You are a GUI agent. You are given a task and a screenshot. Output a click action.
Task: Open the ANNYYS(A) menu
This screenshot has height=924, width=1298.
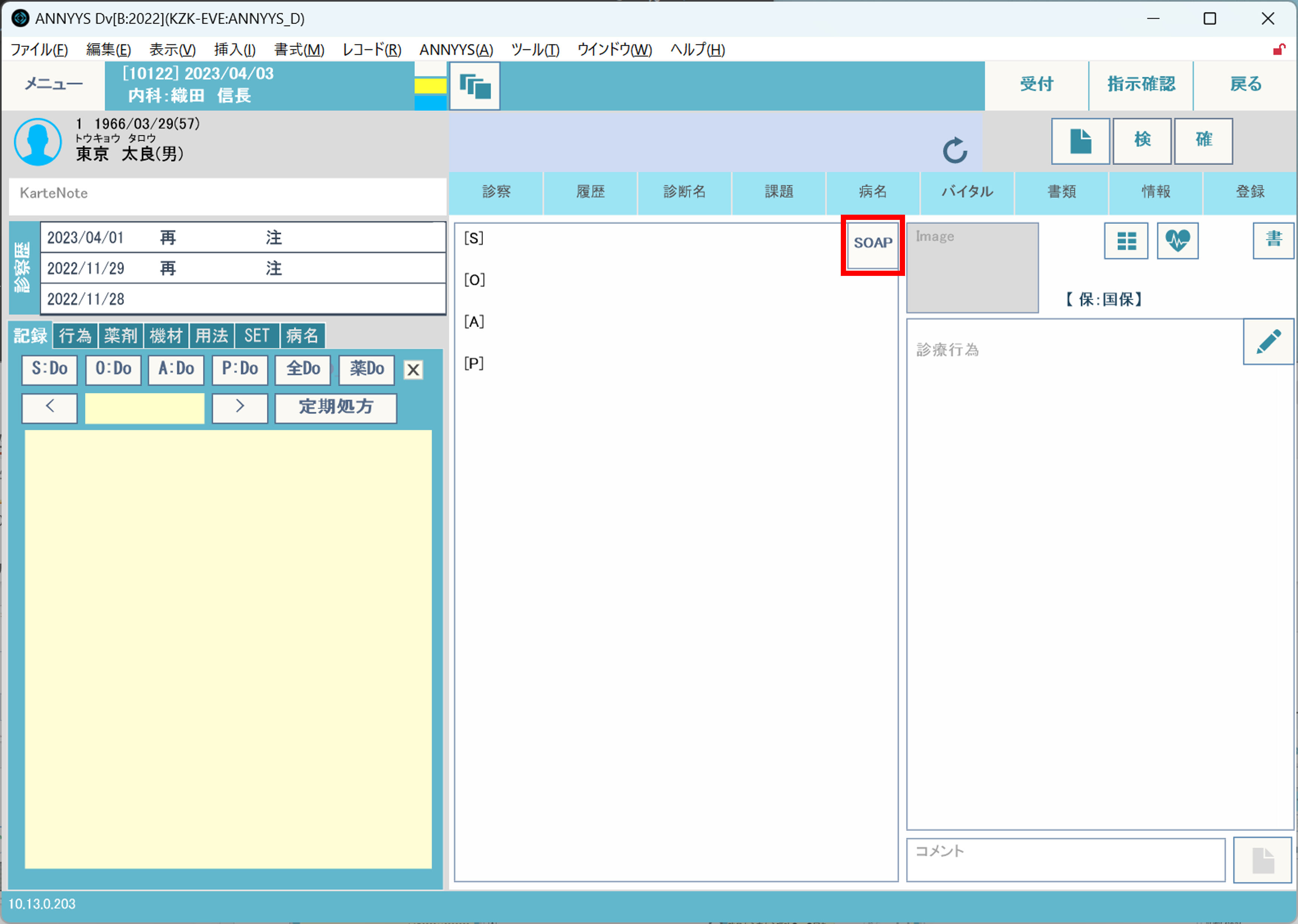456,50
